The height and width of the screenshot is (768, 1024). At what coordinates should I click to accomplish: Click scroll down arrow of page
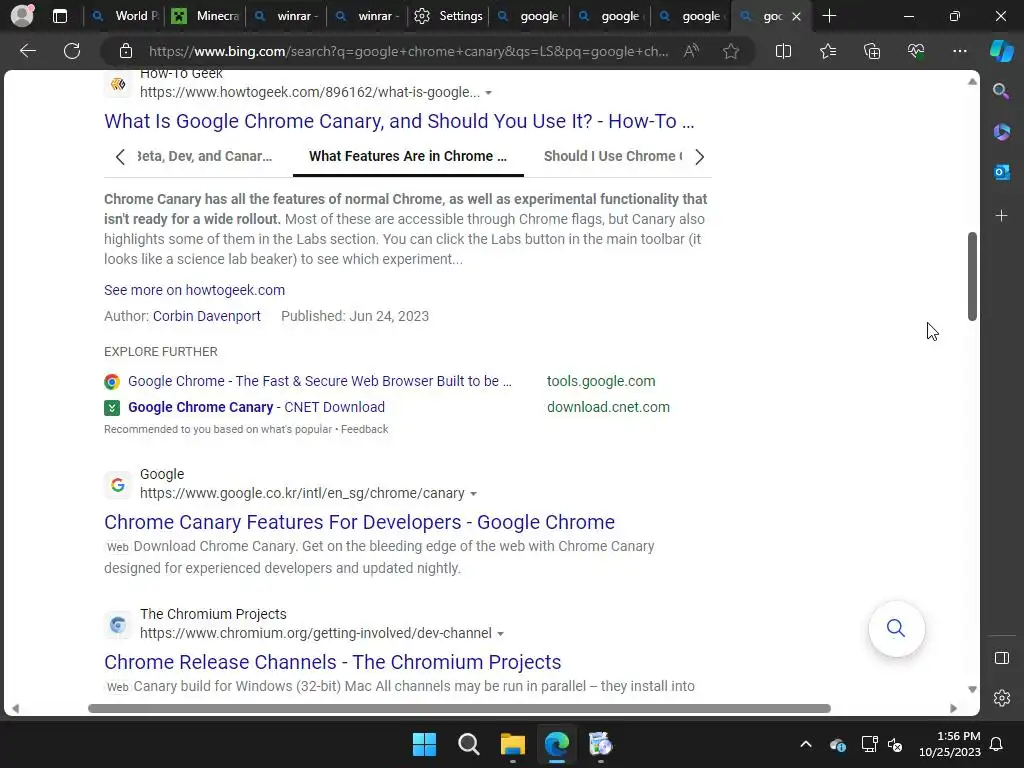(972, 690)
